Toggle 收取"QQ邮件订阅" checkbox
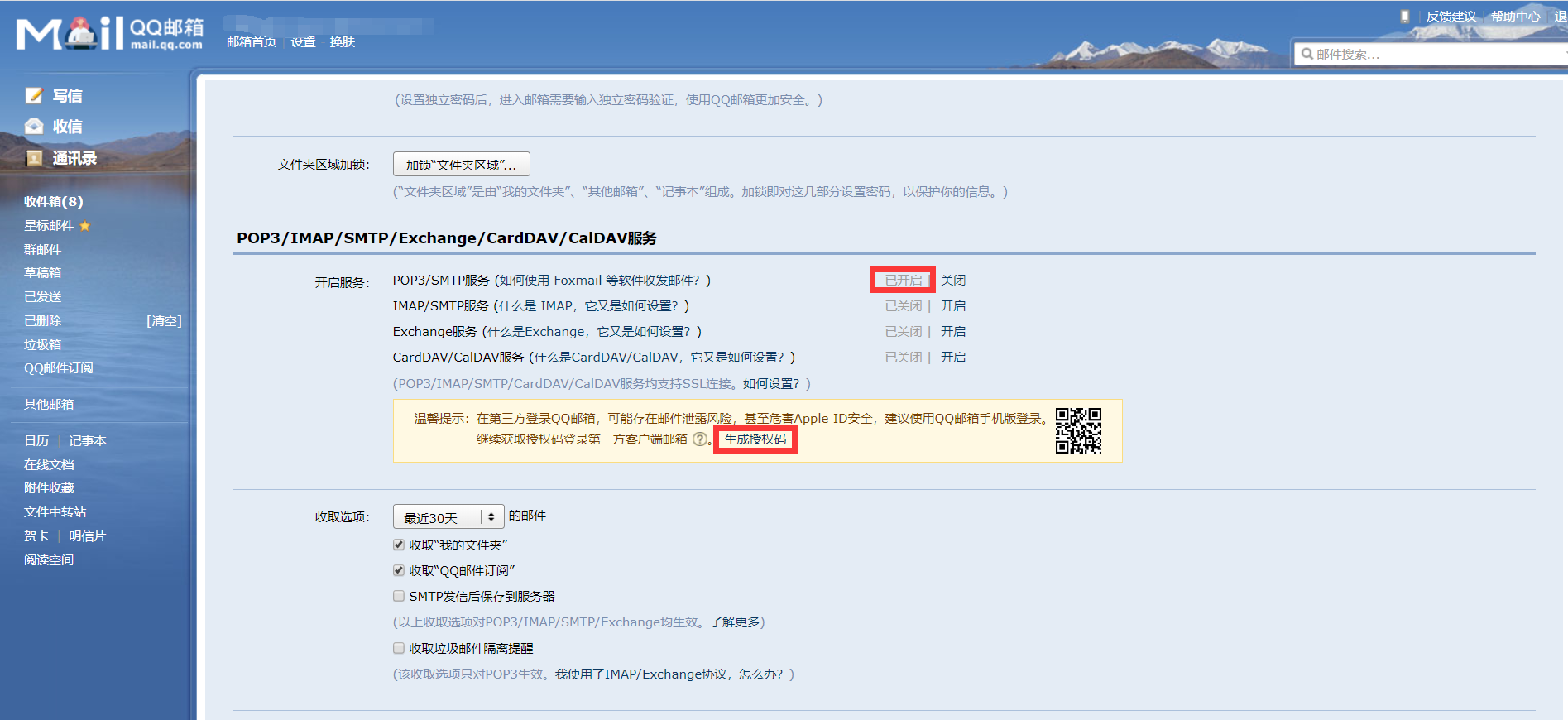The image size is (1568, 720). (x=399, y=570)
